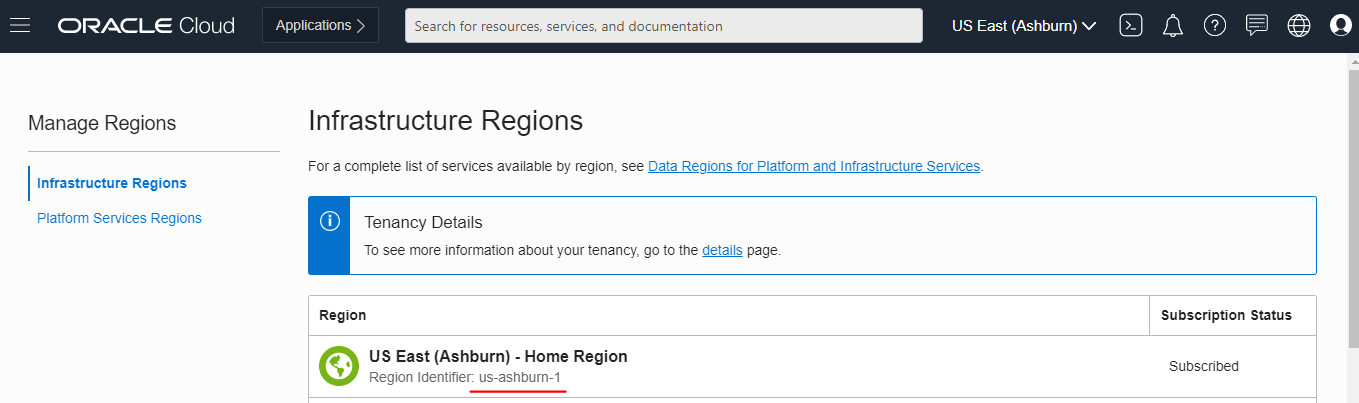Click the Region column header
This screenshot has height=403, width=1359.
click(343, 315)
